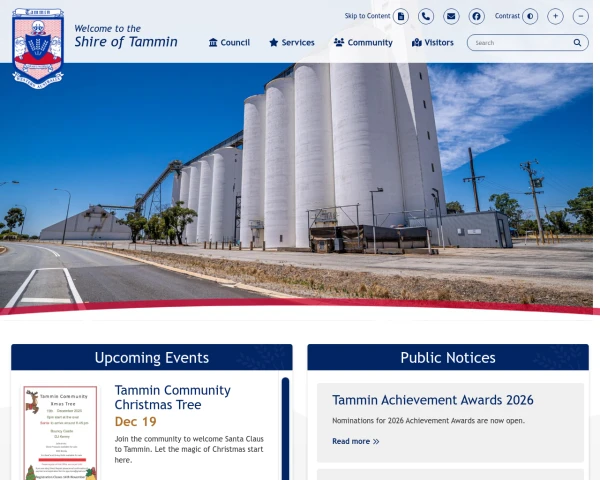
Task: Click the Visitors map icon
Action: pos(416,42)
